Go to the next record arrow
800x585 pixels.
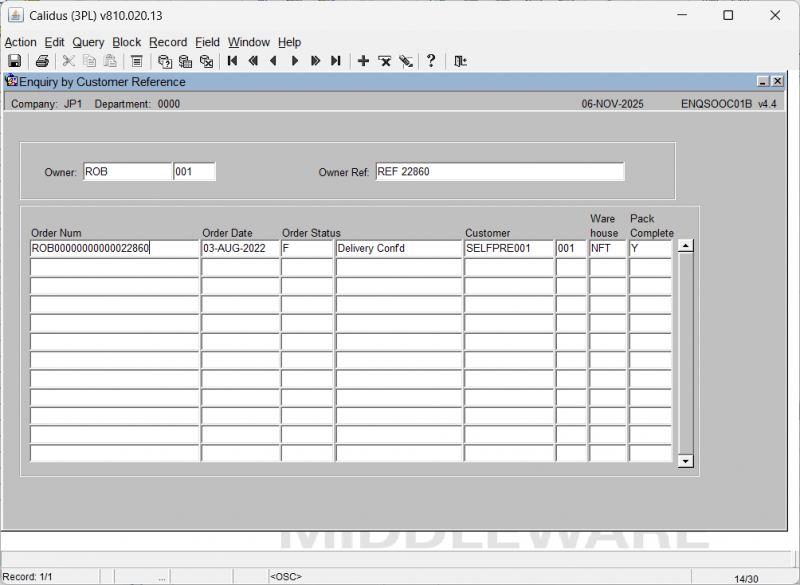pyautogui.click(x=294, y=61)
